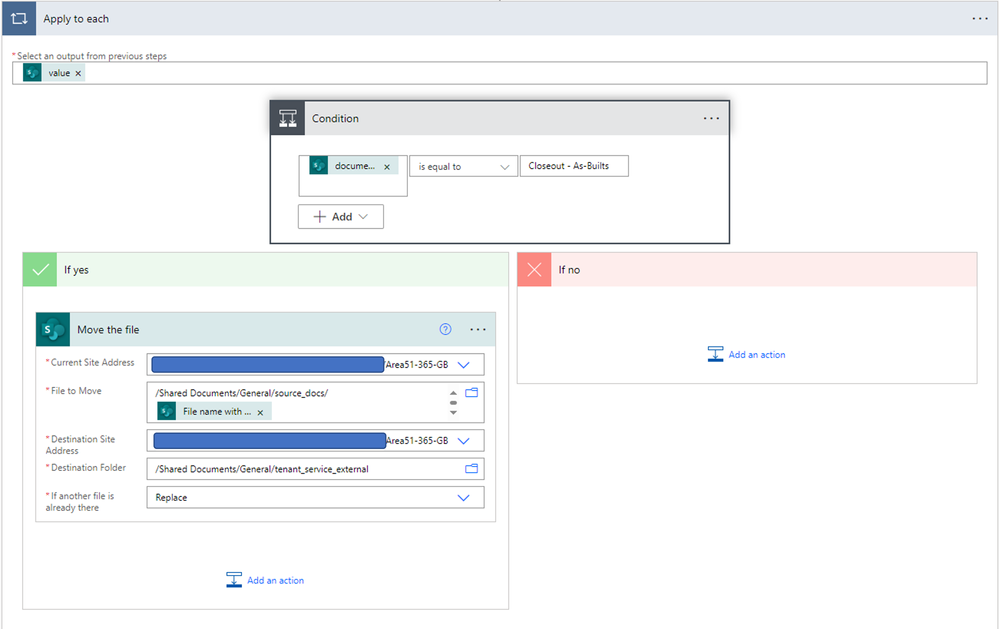Click the SharePoint icon on value token

click(32, 73)
